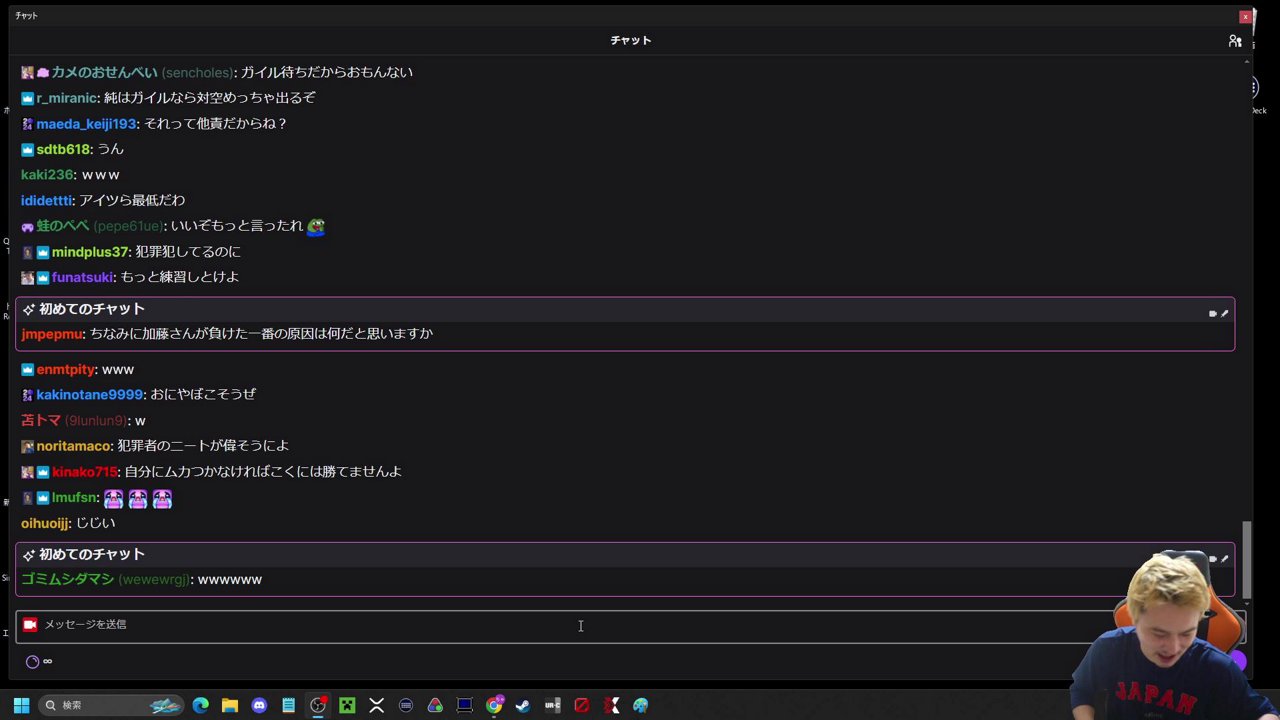Screen dimensions: 1280x720
Task: Open Discord from the taskbar
Action: (259, 705)
